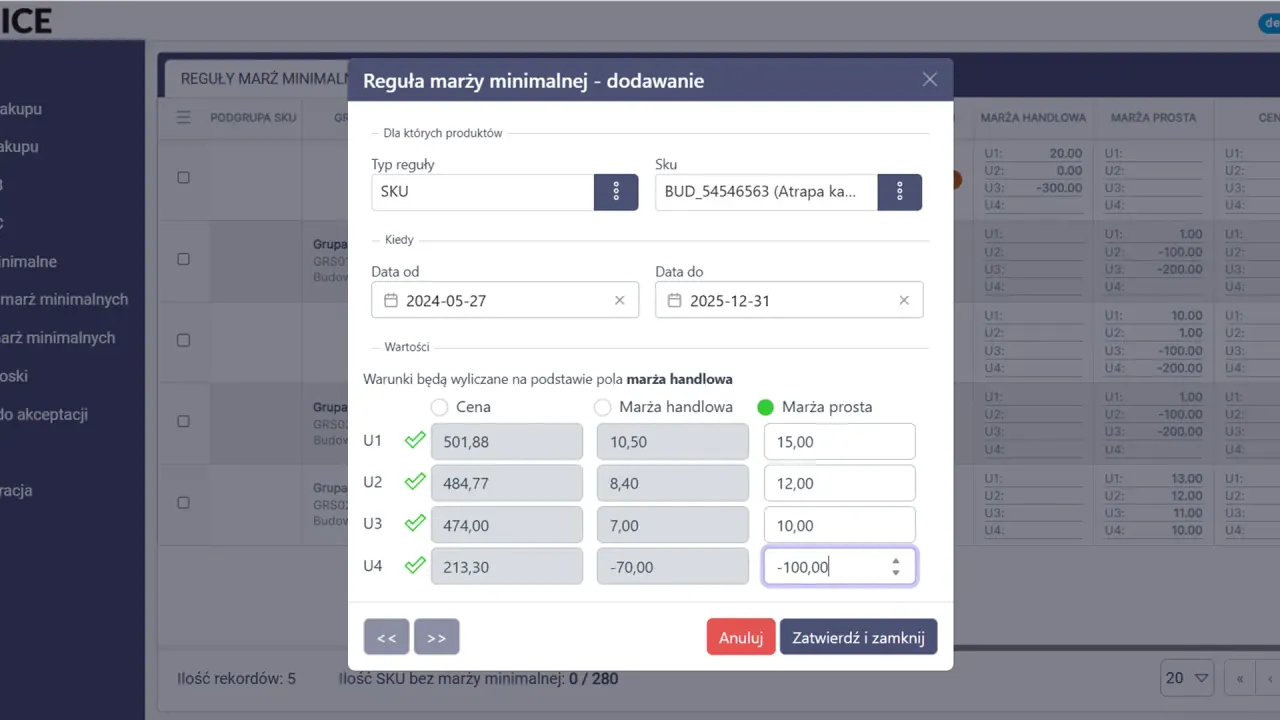Increment the U4 Marża prosta stepper

896,561
